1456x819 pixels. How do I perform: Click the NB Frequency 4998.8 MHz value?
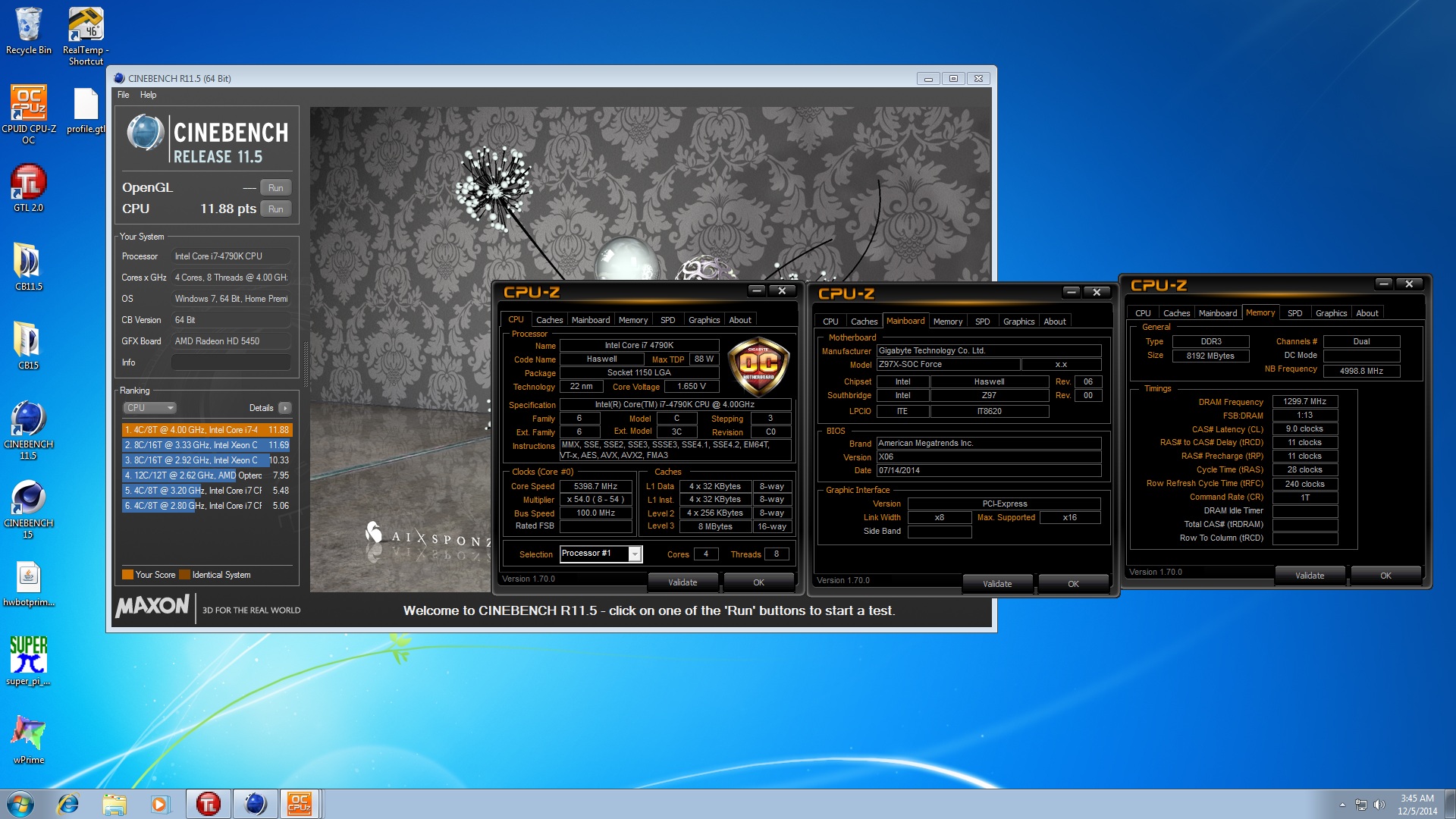tap(1361, 371)
